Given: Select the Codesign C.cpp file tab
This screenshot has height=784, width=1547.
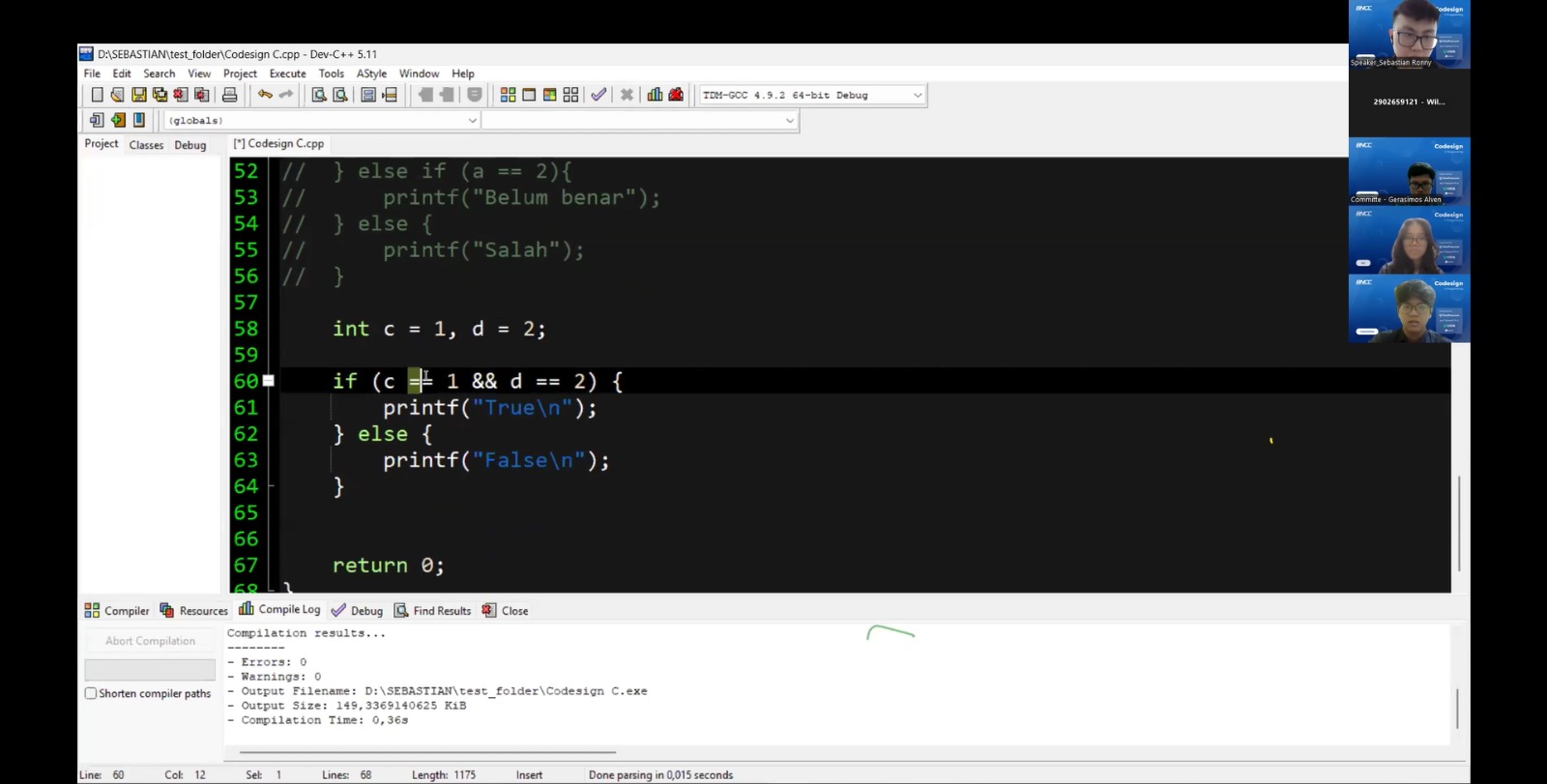Looking at the screenshot, I should [x=279, y=144].
